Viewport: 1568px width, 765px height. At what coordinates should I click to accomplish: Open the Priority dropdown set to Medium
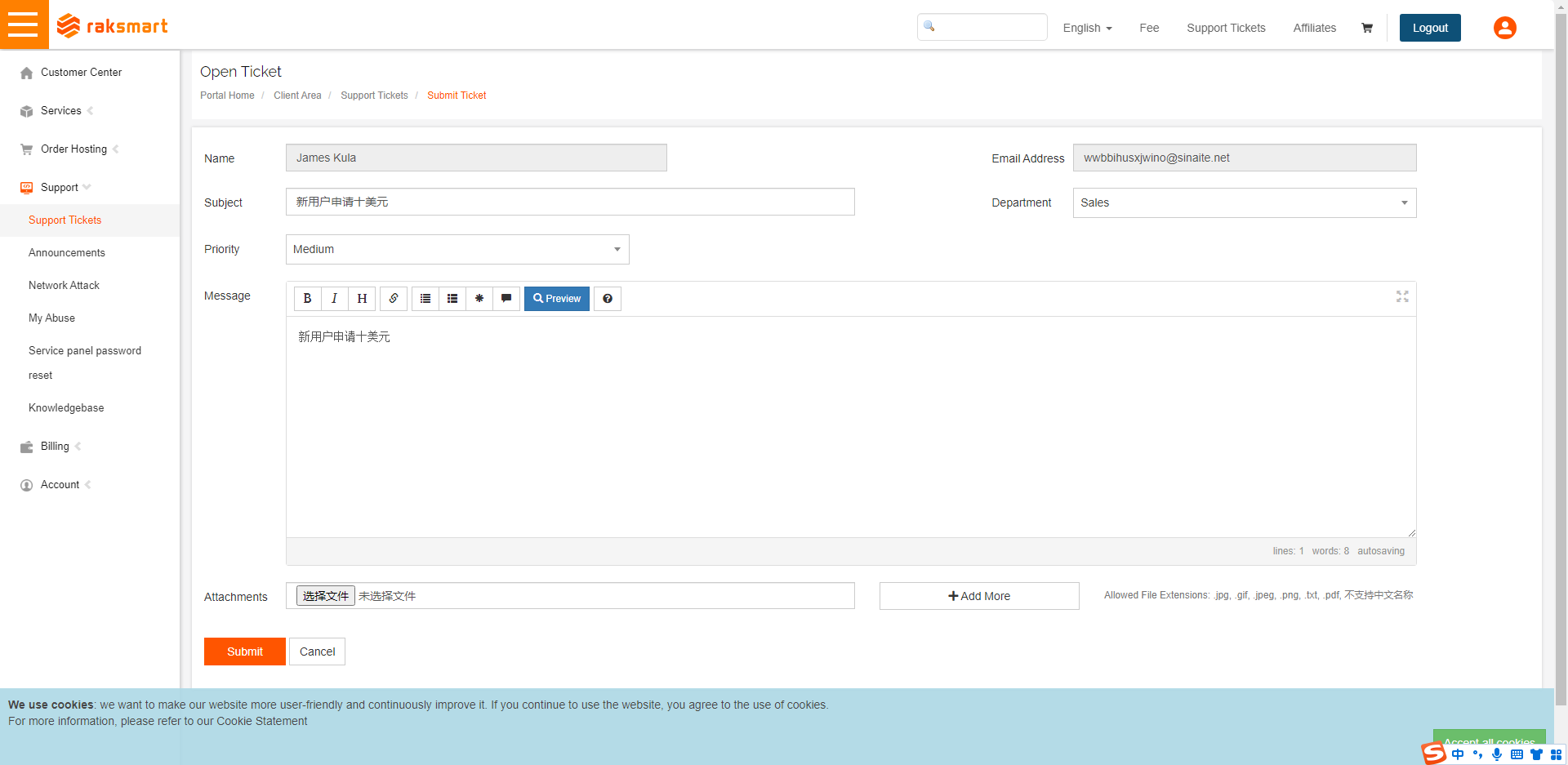click(457, 250)
